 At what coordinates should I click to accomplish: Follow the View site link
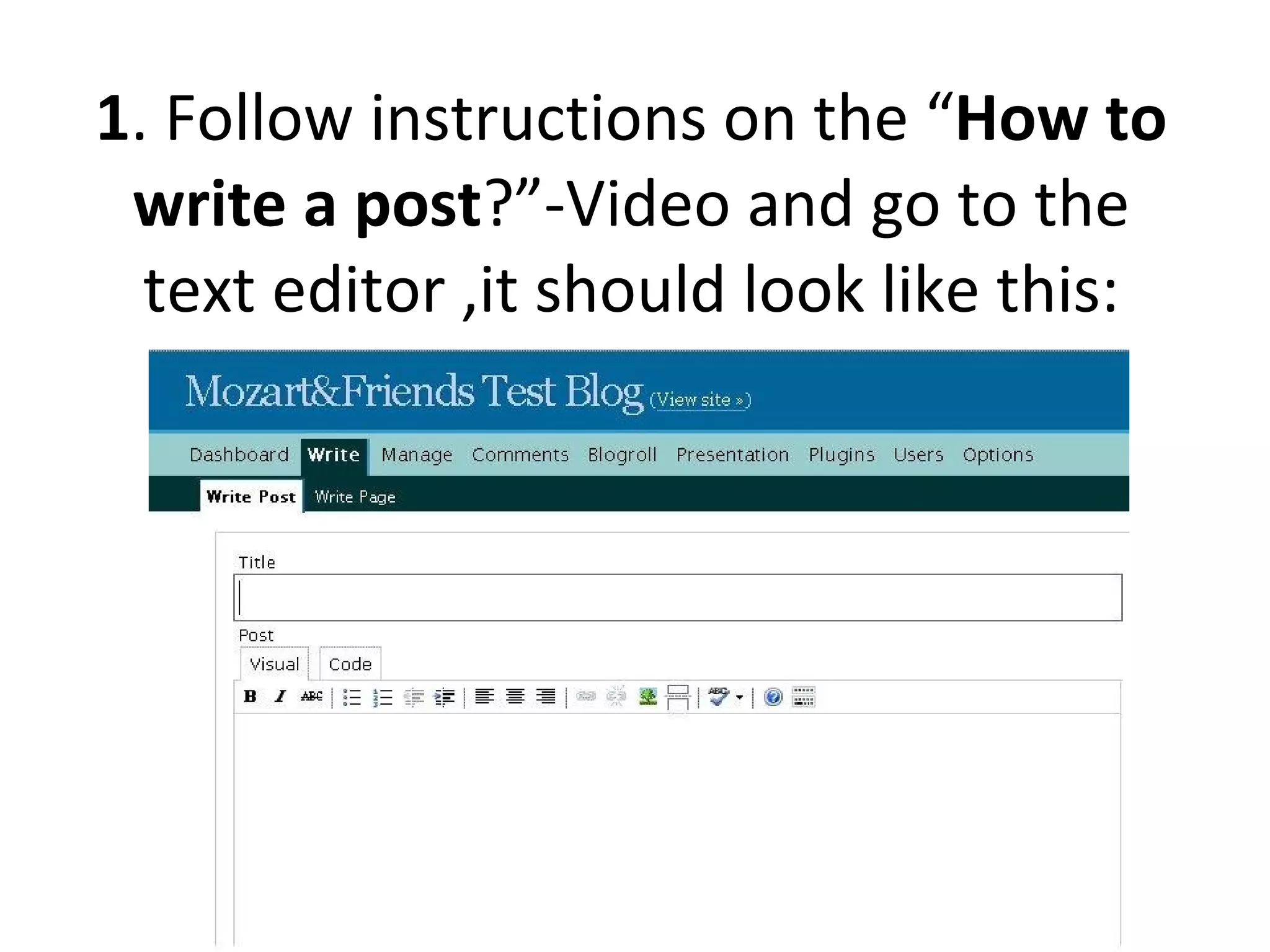point(700,400)
